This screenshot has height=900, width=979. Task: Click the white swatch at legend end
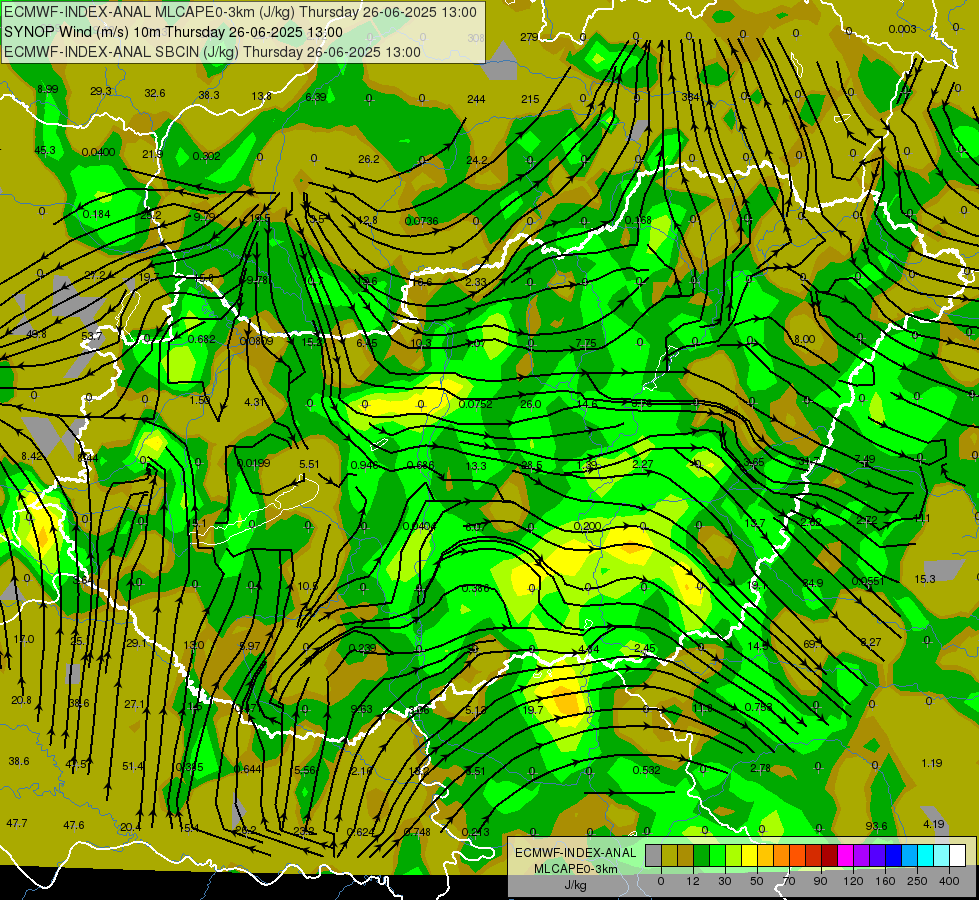(958, 855)
